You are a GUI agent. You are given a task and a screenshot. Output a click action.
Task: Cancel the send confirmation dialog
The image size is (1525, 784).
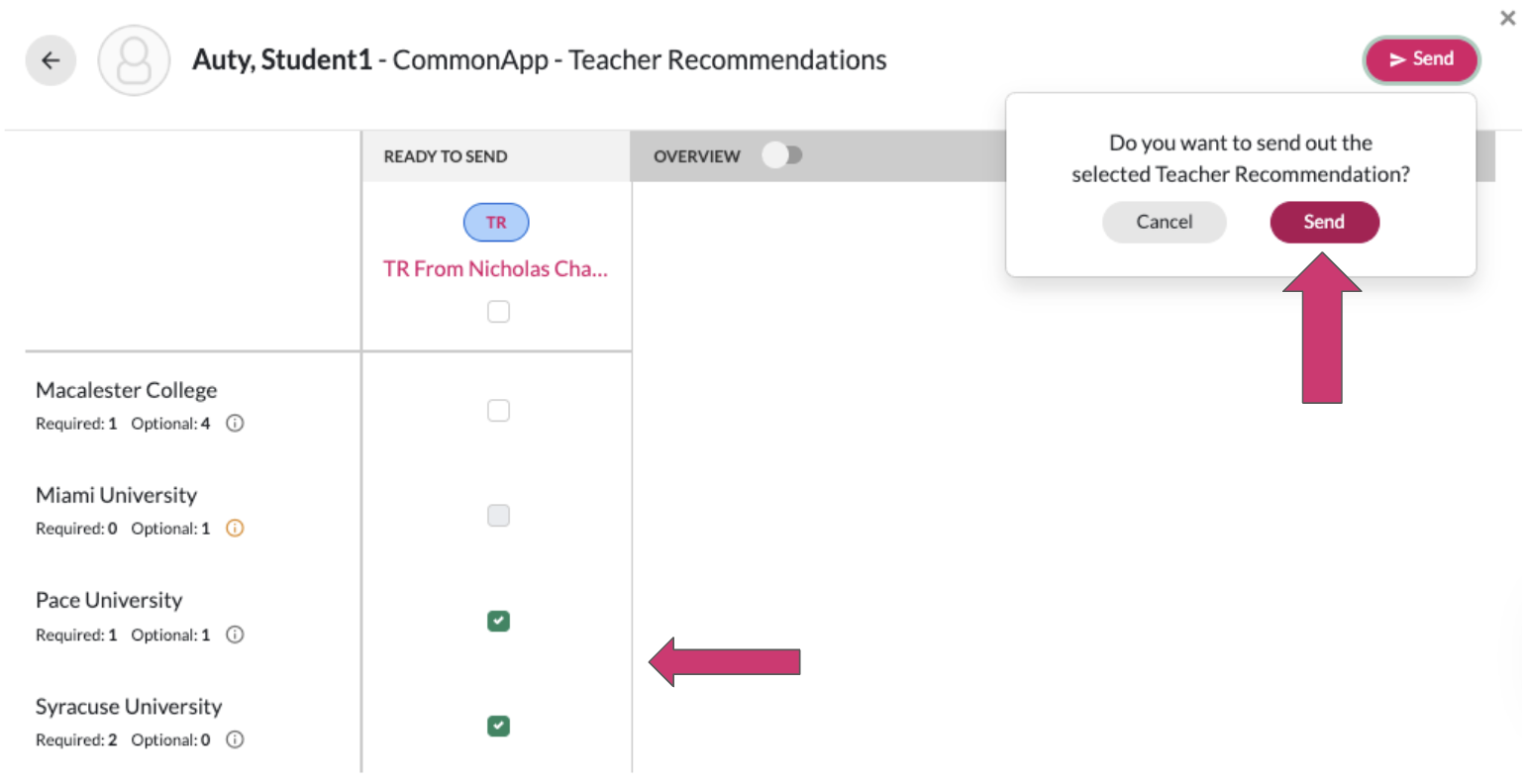click(x=1165, y=222)
